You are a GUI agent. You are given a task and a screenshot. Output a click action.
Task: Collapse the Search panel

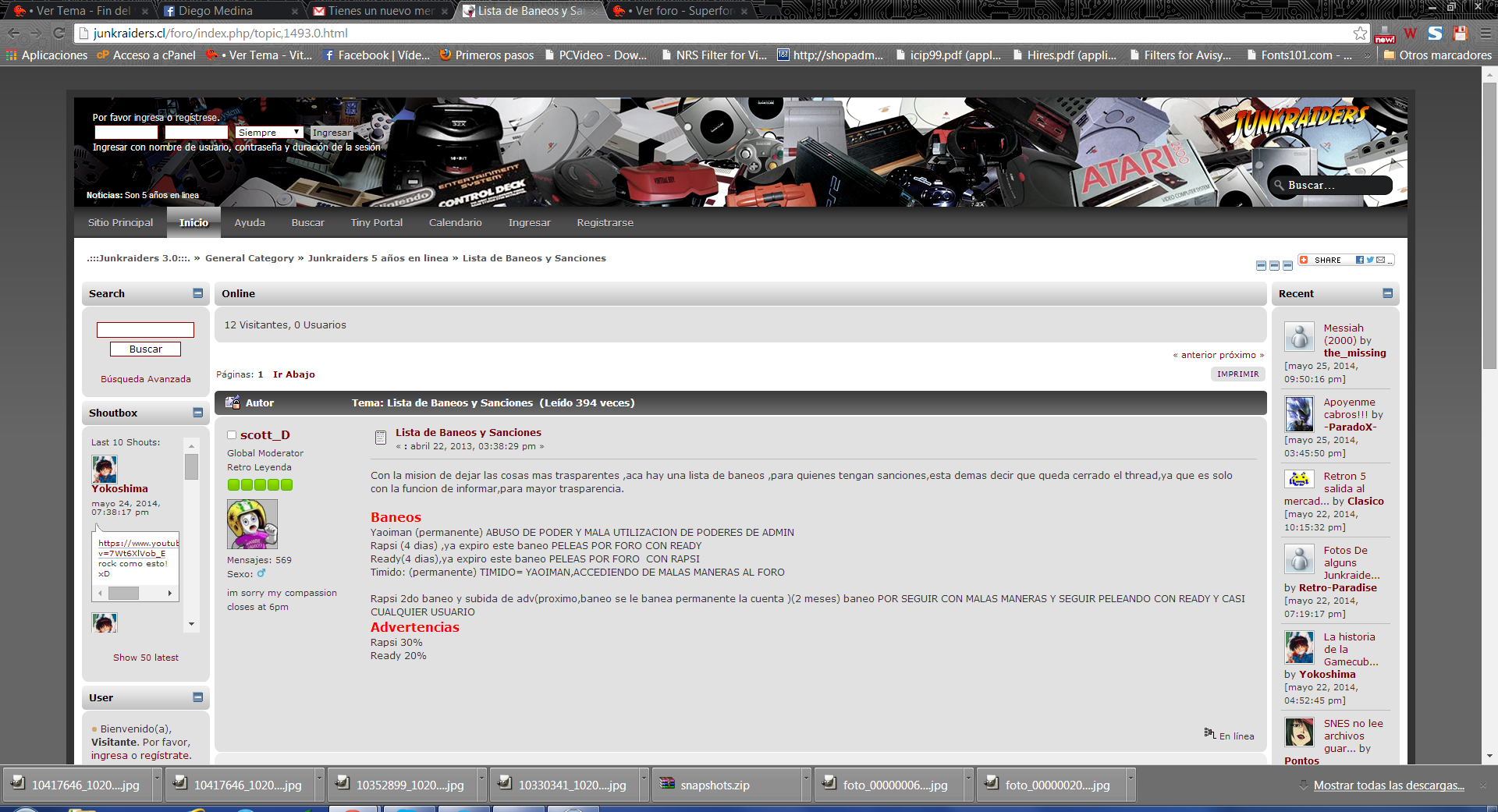[x=197, y=293]
